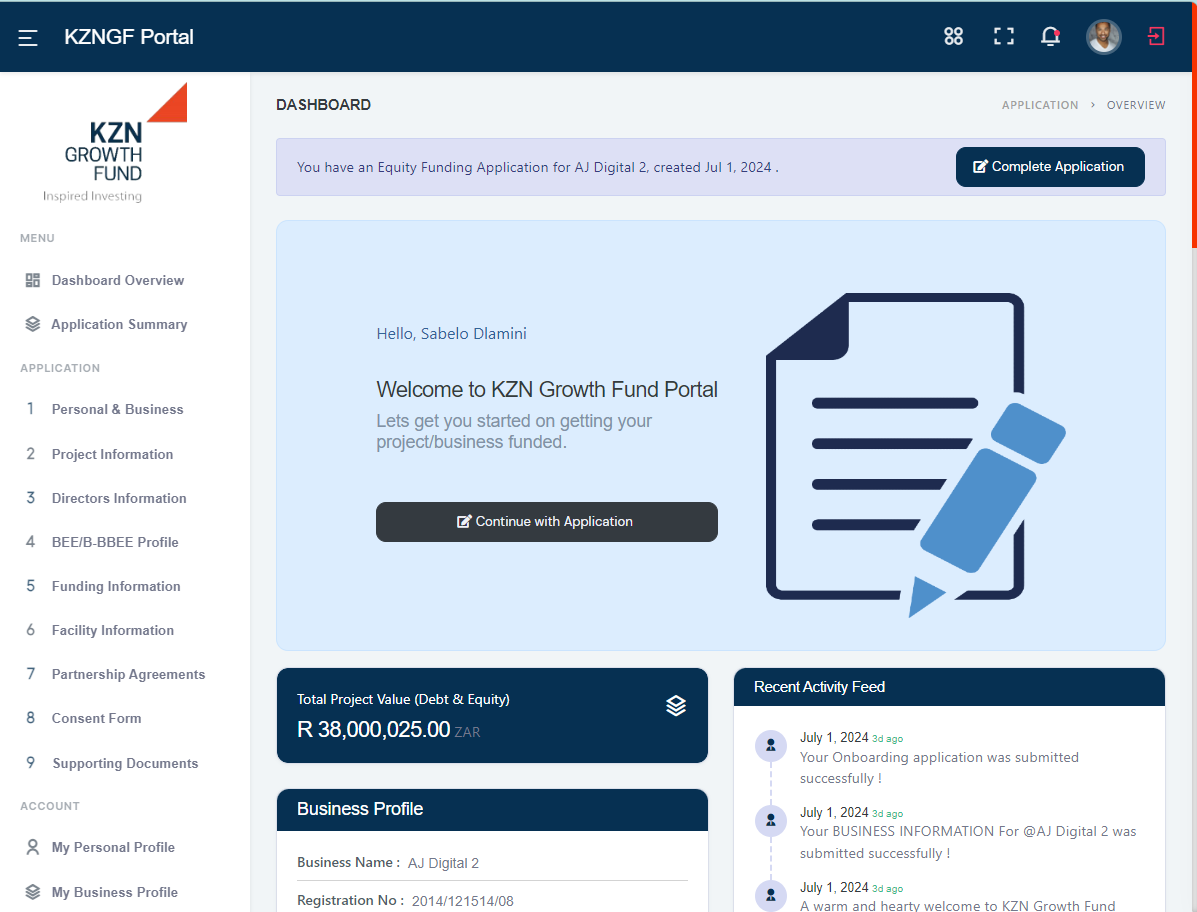Open Personal & Business step

[117, 409]
